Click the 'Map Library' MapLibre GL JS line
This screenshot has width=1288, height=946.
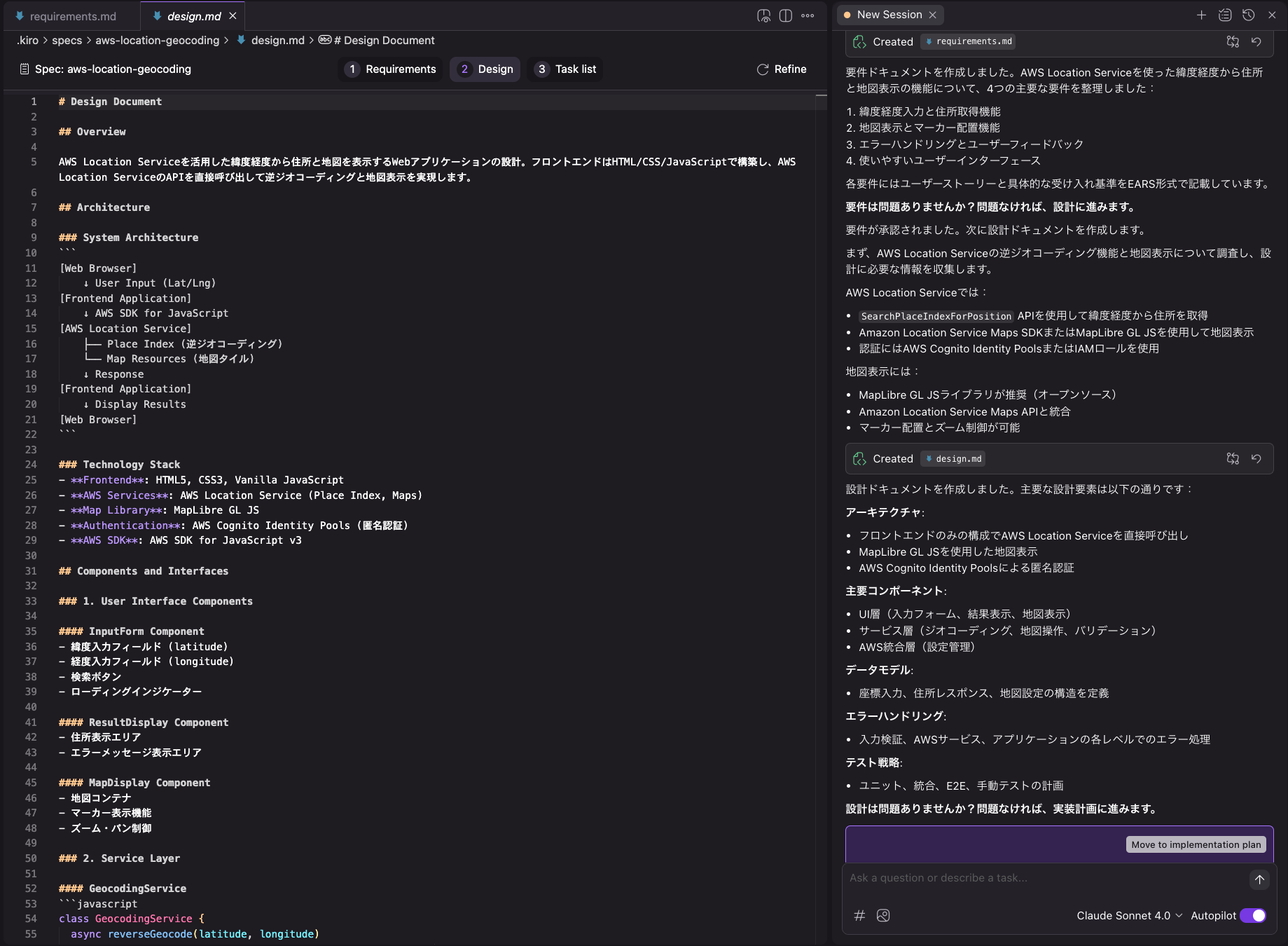tap(159, 510)
